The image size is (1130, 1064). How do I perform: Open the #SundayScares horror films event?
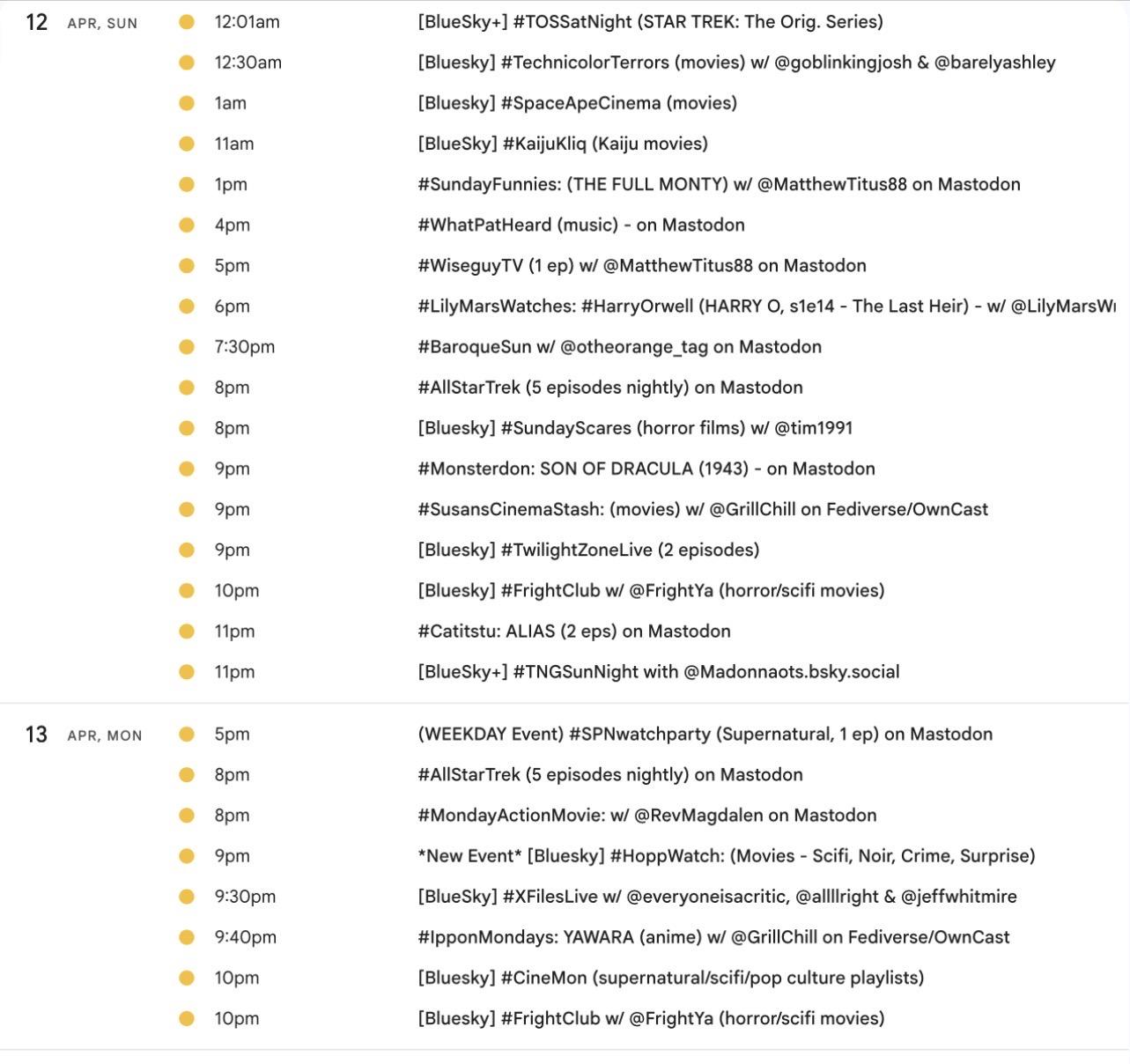pyautogui.click(x=634, y=428)
